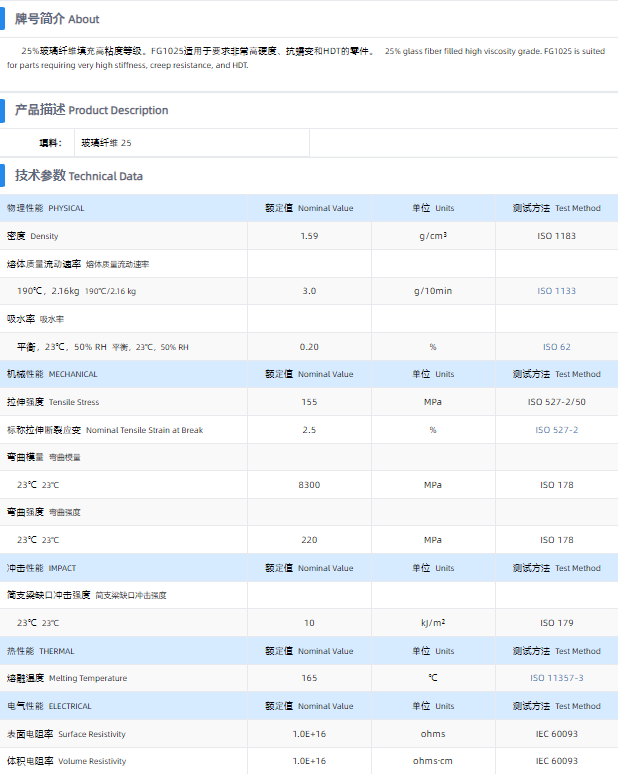Select the Product Description section heading
618x774 pixels.
91,110
